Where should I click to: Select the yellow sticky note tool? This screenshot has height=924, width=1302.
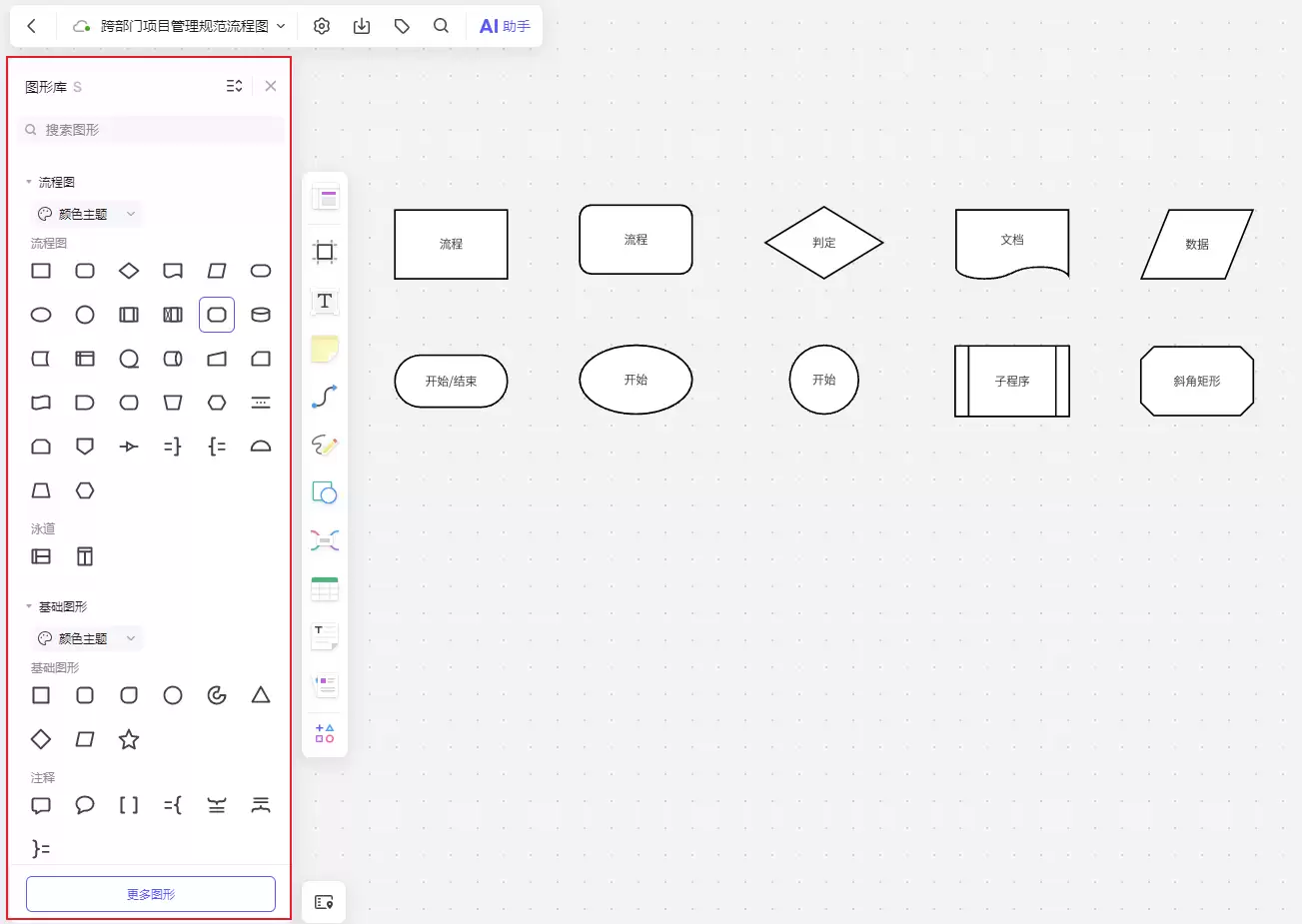pyautogui.click(x=325, y=349)
